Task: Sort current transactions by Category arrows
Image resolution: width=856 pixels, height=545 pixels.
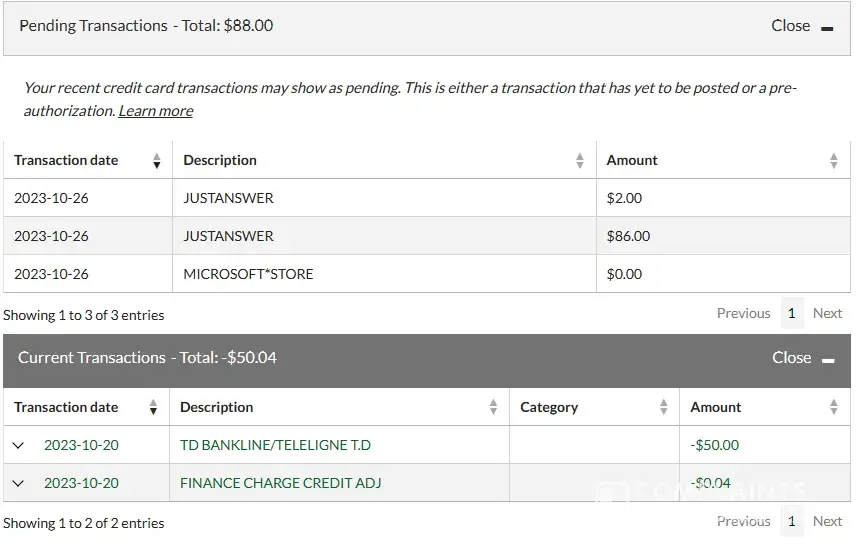Action: 664,408
